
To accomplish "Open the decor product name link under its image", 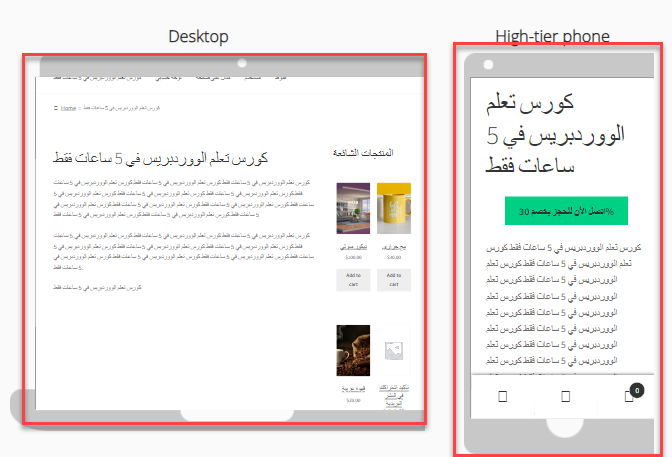I will tap(353, 247).
